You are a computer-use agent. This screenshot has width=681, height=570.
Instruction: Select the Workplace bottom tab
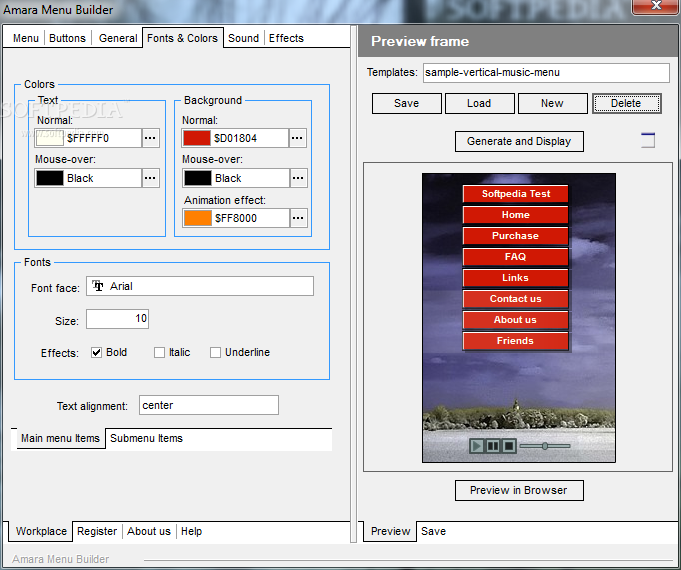tap(41, 531)
